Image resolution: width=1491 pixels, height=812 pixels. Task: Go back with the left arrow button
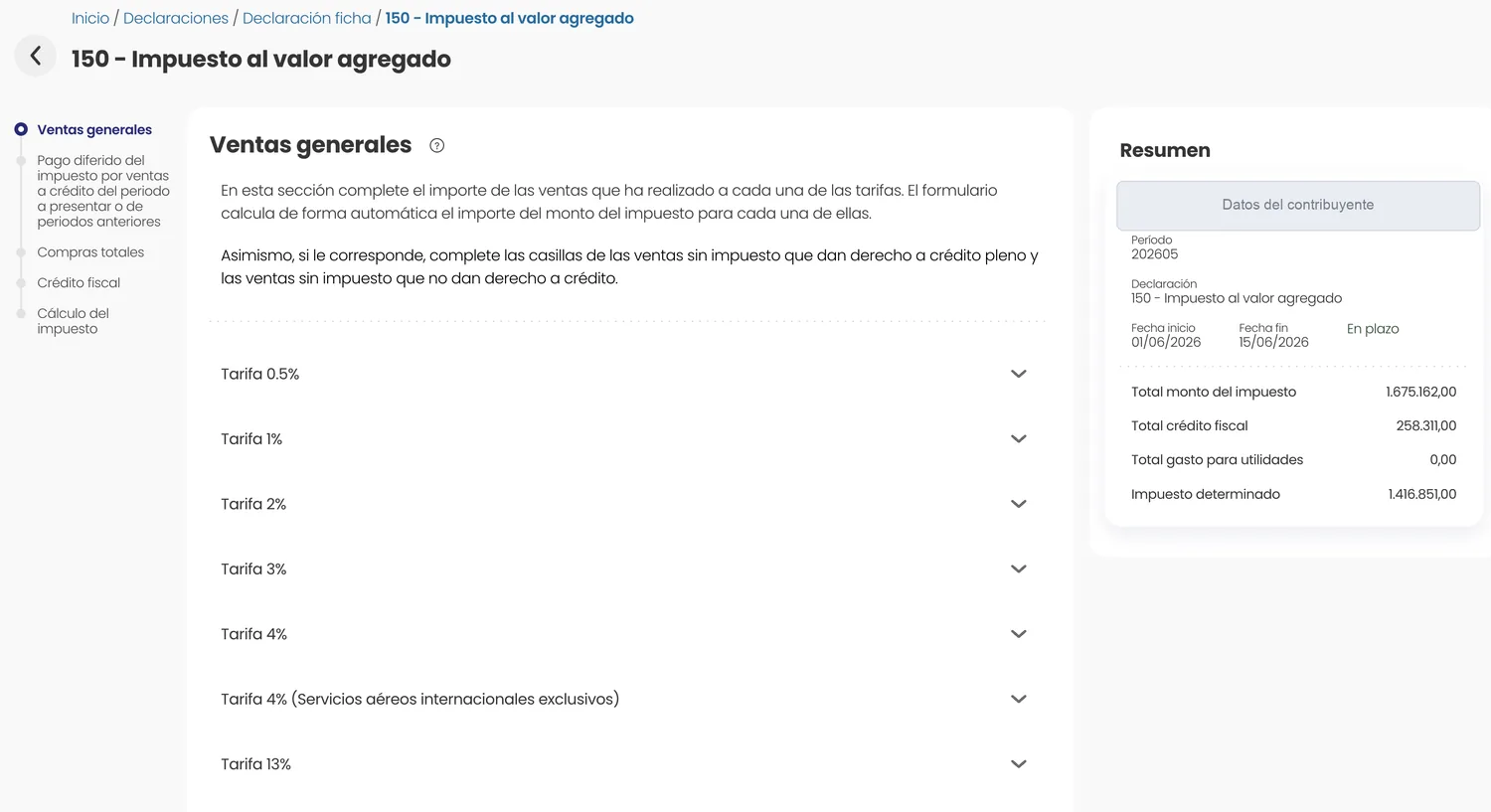click(x=36, y=56)
